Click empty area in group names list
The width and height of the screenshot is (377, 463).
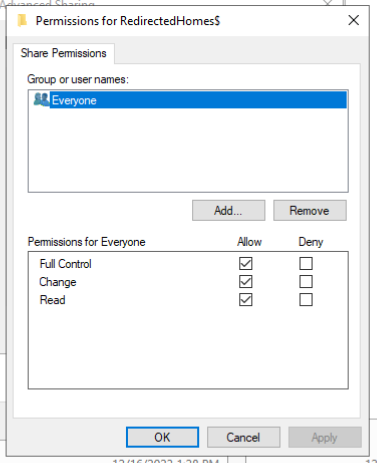pos(188,150)
